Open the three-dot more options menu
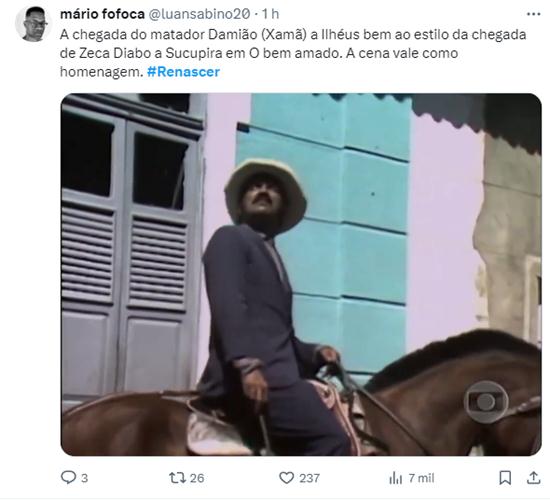This screenshot has height=500, width=550. pos(534,14)
